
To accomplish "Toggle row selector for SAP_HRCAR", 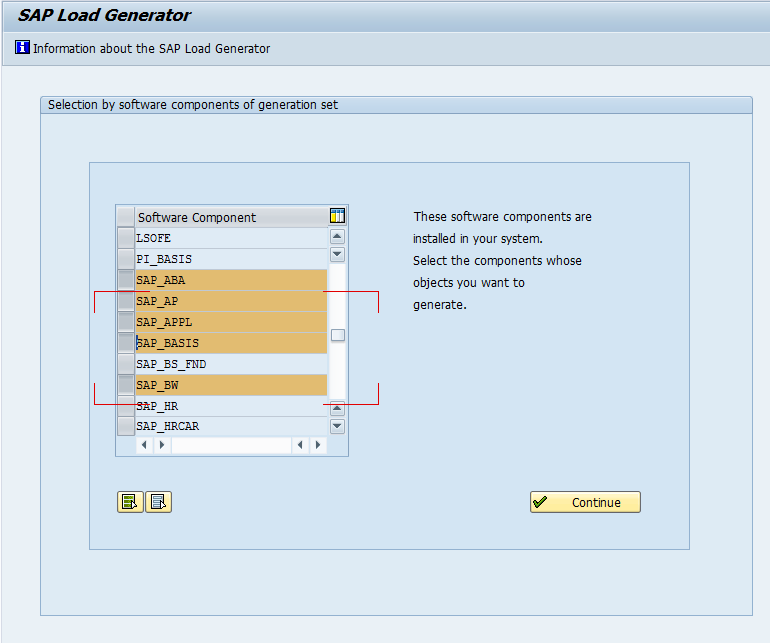I will click(126, 426).
